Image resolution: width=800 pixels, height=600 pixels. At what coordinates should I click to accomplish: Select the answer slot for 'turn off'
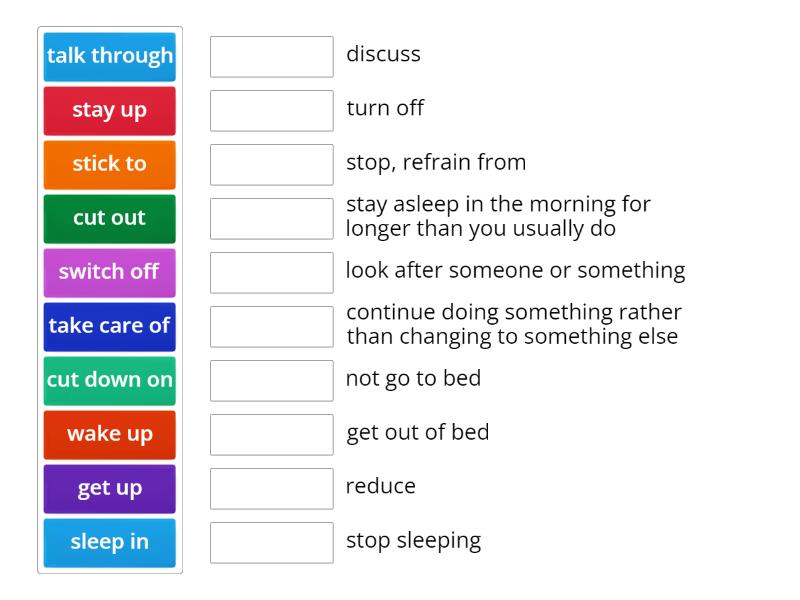[272, 110]
